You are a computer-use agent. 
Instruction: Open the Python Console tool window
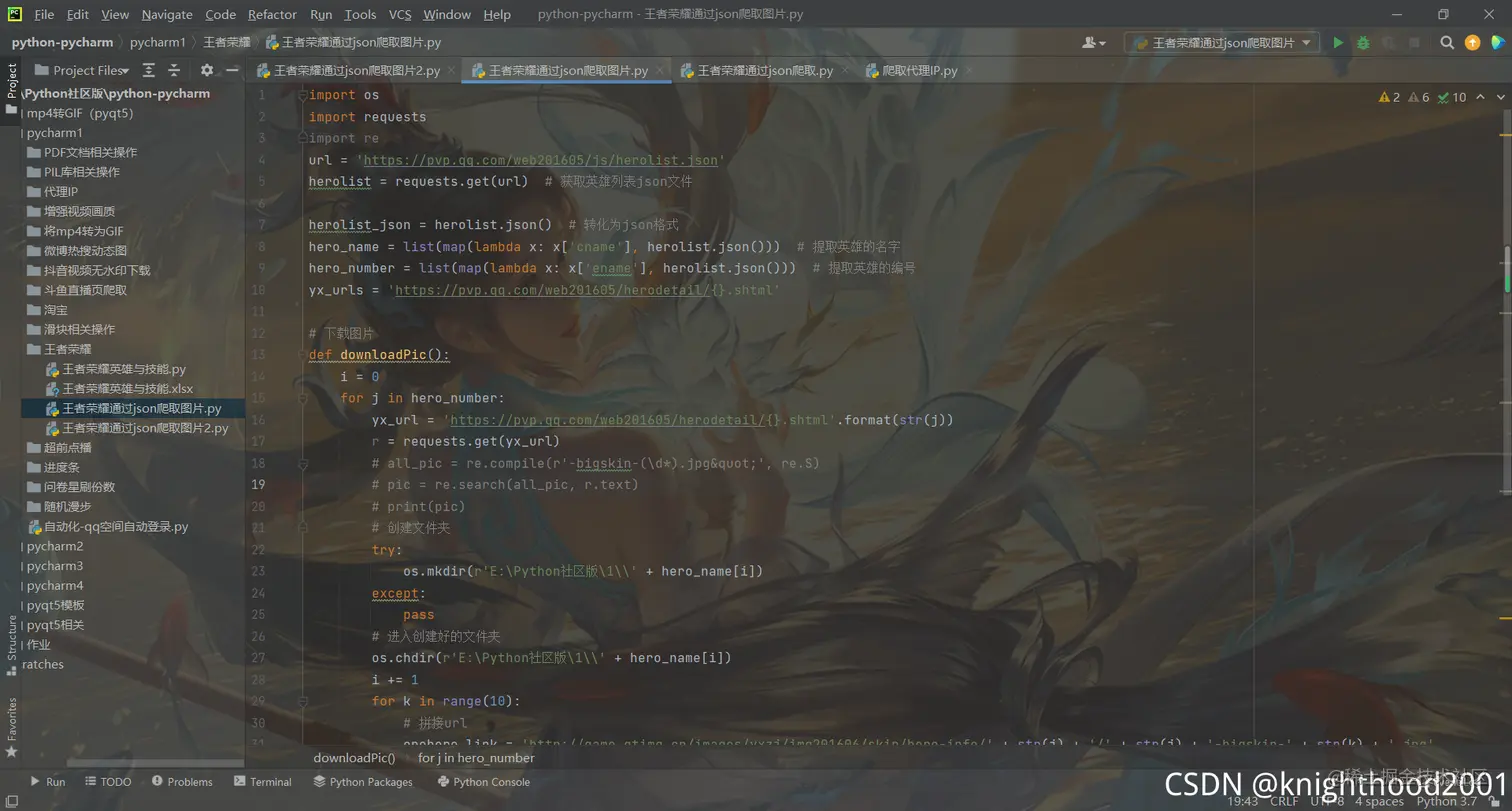point(483,782)
